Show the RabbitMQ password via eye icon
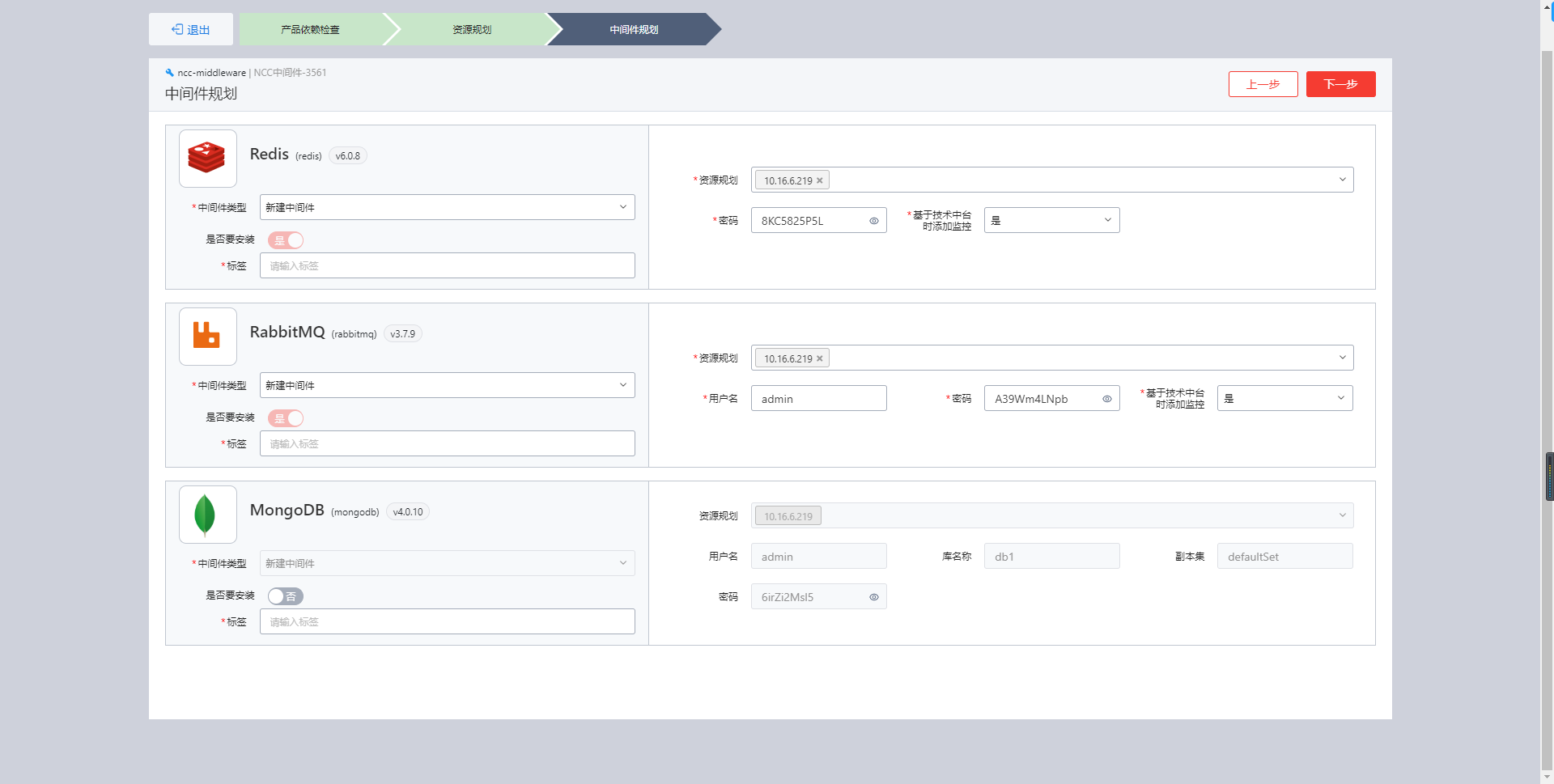The height and width of the screenshot is (784, 1554). (x=1107, y=399)
